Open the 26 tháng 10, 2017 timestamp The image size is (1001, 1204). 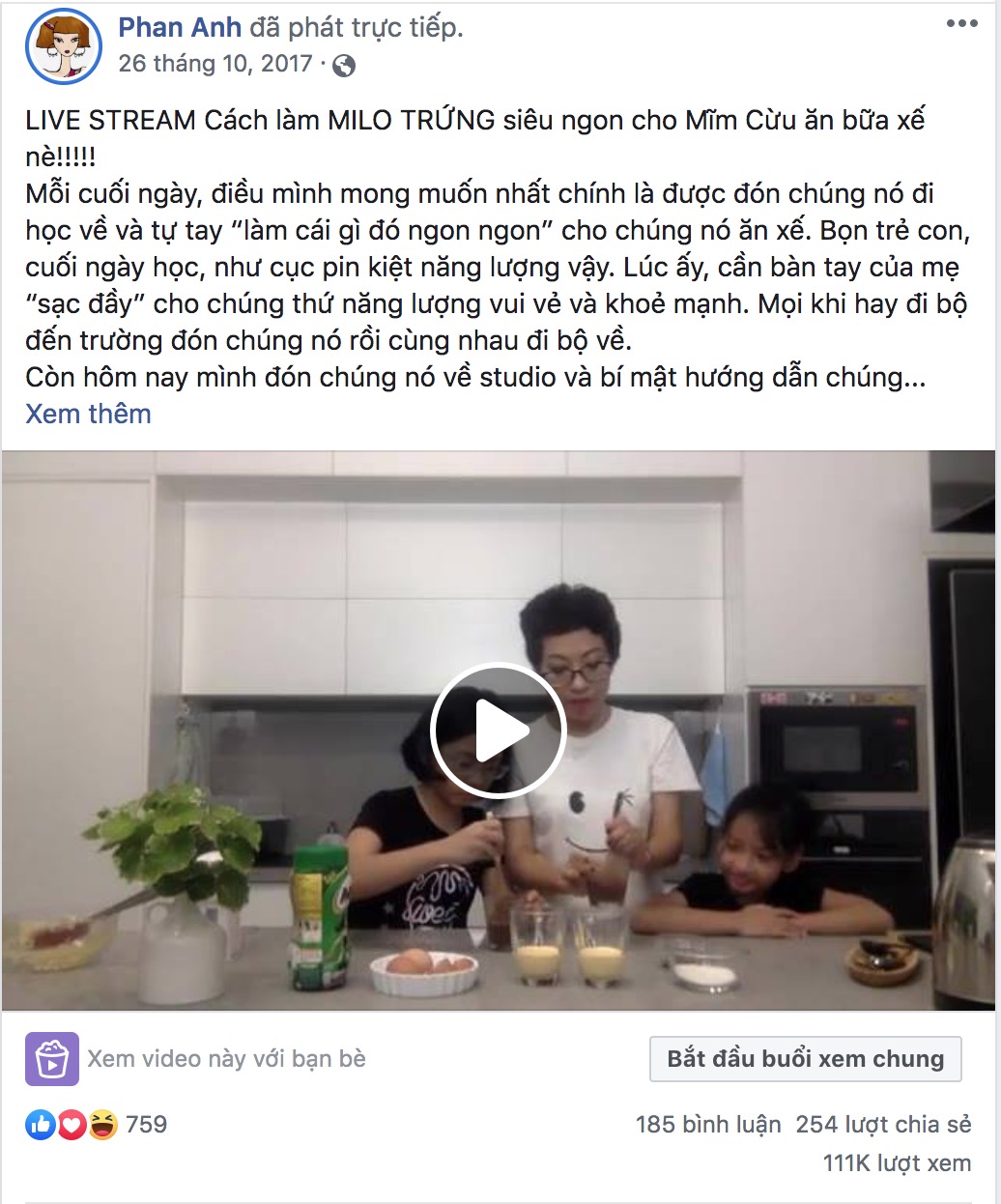215,64
